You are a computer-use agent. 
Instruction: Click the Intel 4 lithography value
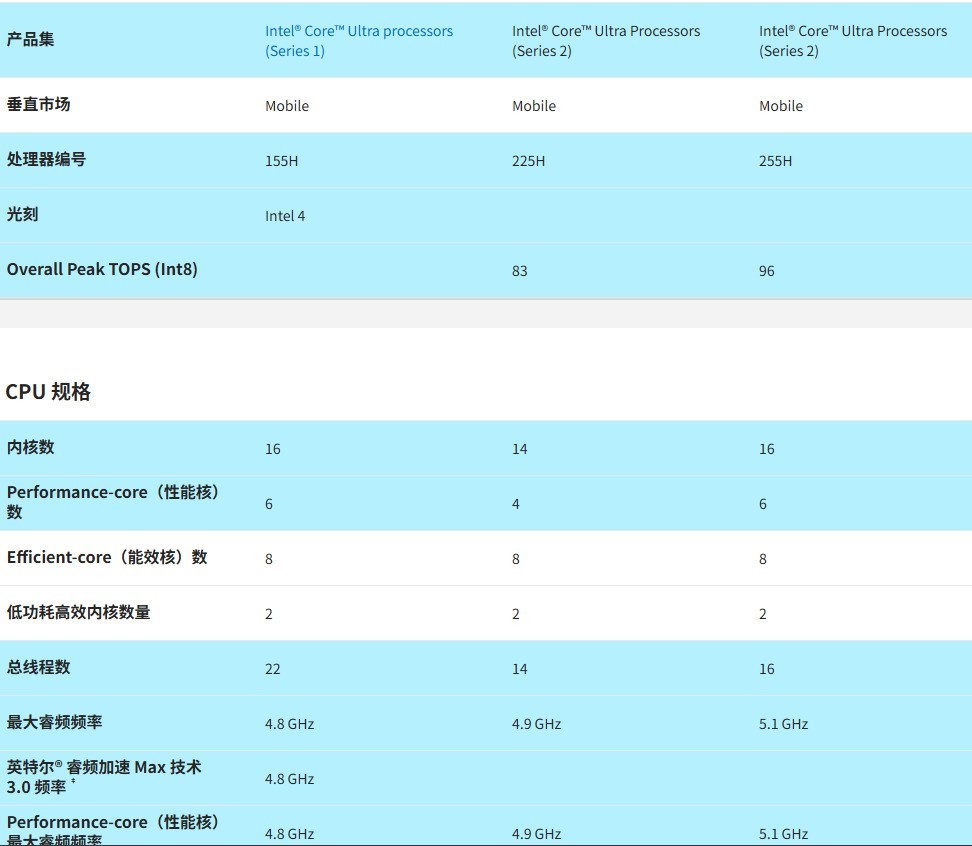click(285, 216)
